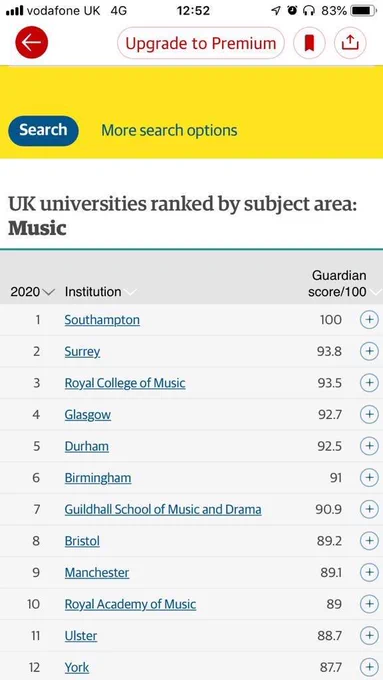Expand Surrey row plus icon
Image resolution: width=383 pixels, height=680 pixels.
[369, 352]
